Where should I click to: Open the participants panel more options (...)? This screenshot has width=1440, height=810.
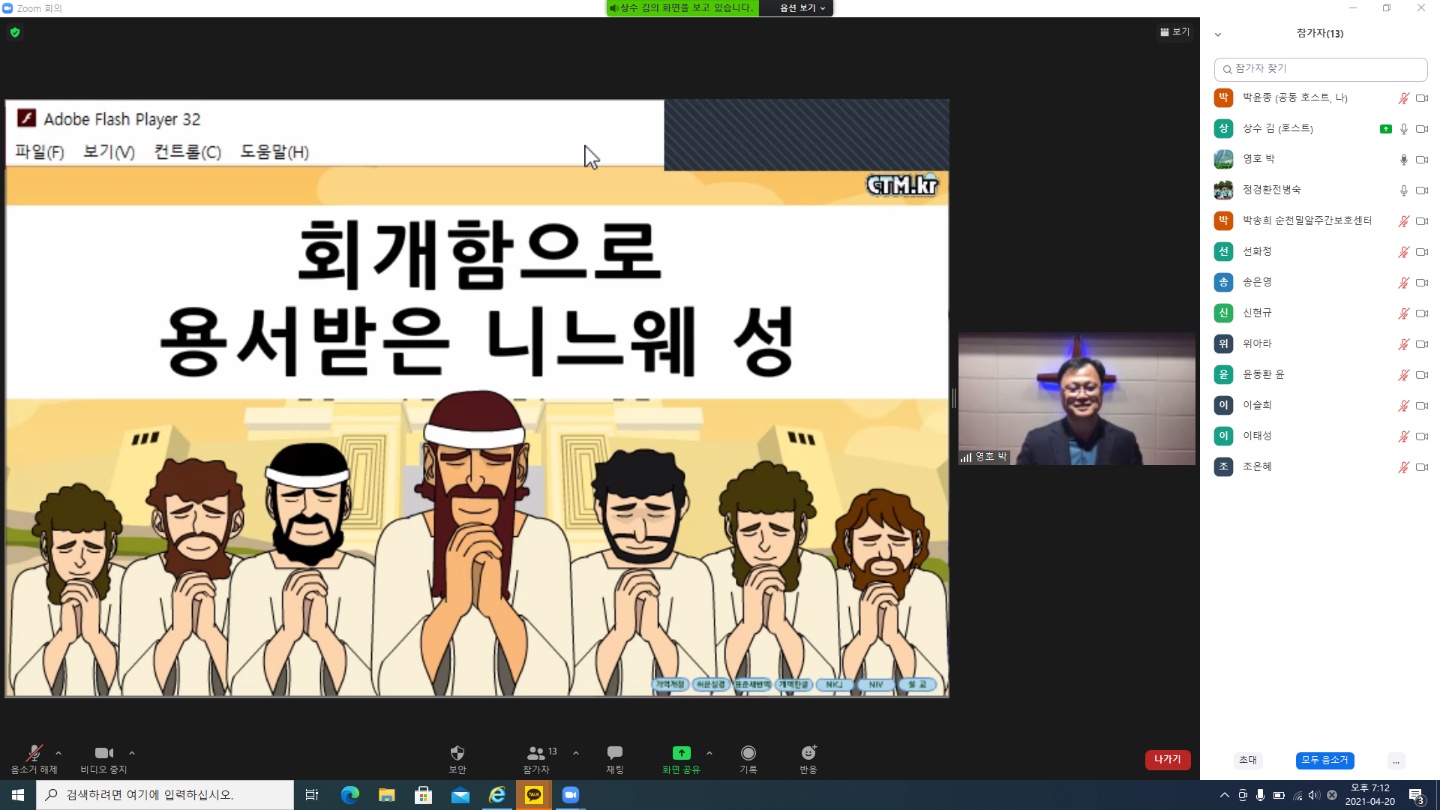pyautogui.click(x=1396, y=760)
